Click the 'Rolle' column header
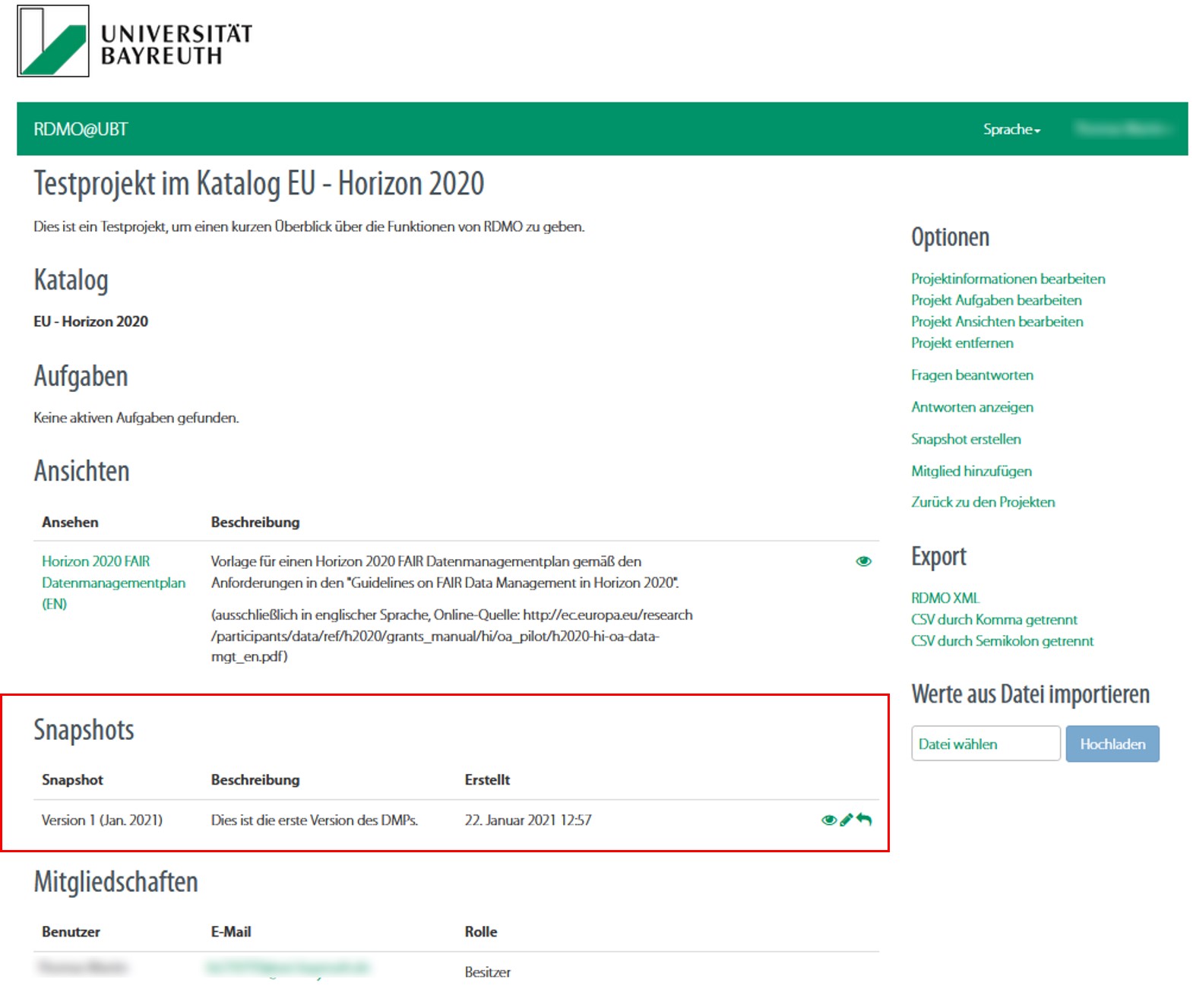The width and height of the screenshot is (1193, 1008). [481, 931]
